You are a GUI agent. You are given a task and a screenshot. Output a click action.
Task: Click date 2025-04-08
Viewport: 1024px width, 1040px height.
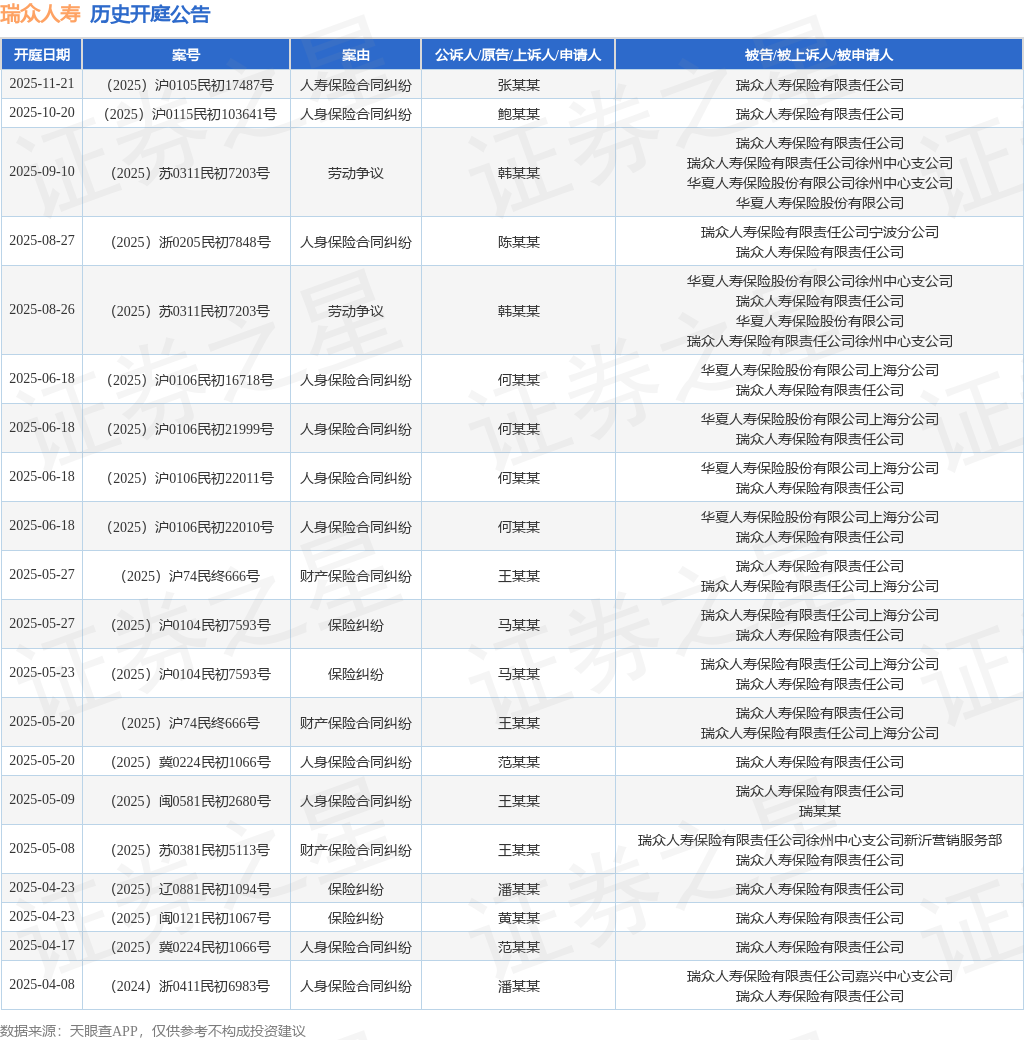42,985
